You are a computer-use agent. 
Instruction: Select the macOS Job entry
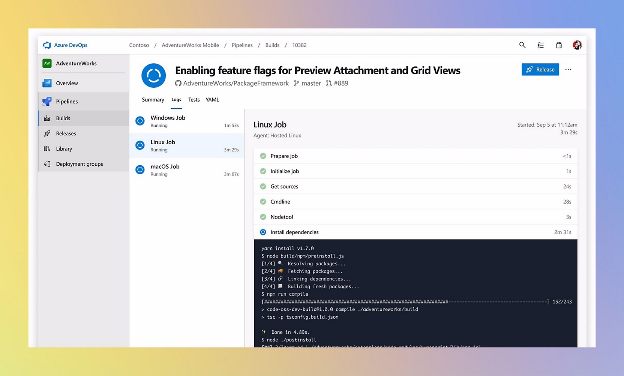pos(187,170)
